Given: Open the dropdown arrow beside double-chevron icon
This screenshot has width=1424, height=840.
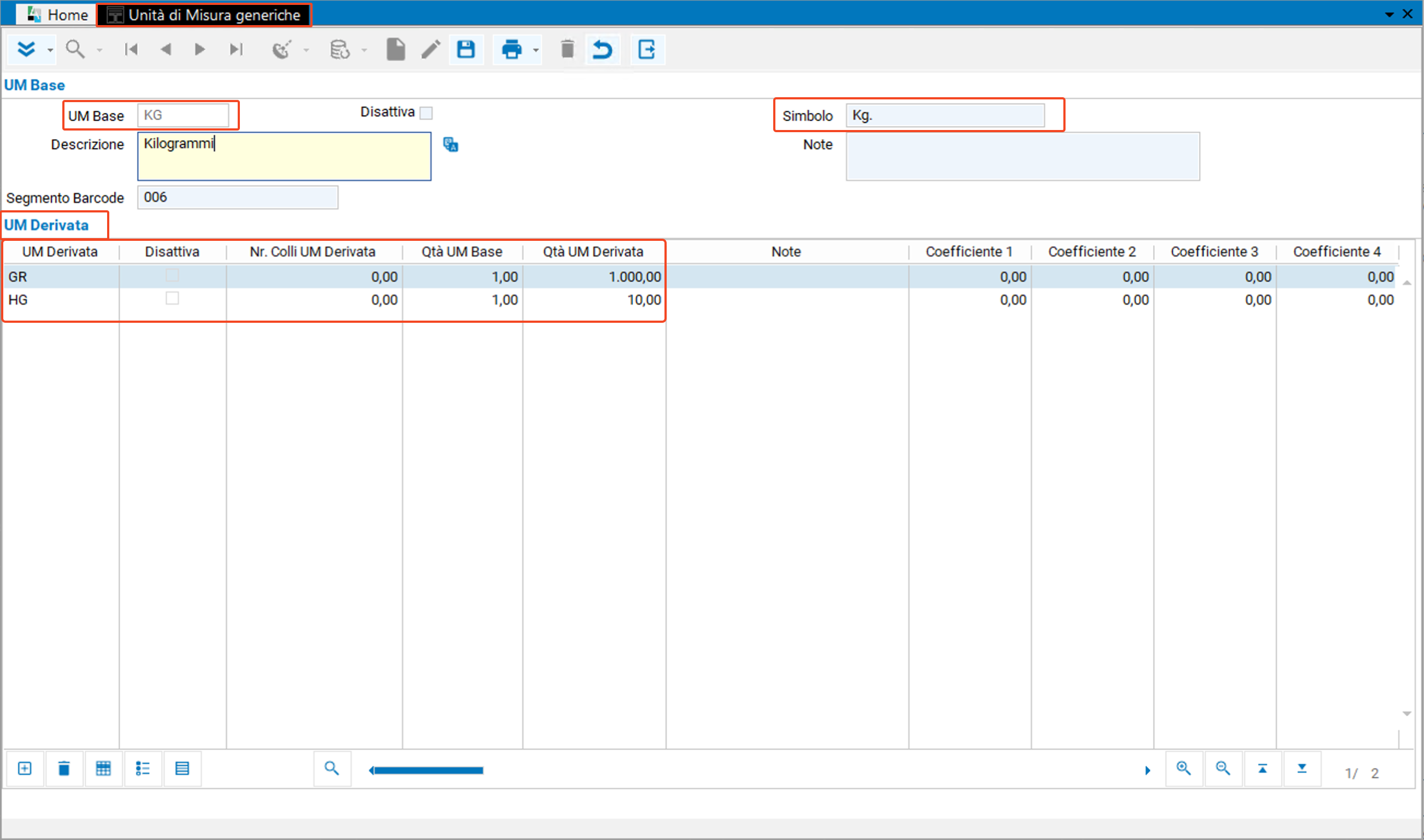Looking at the screenshot, I should click(x=50, y=51).
